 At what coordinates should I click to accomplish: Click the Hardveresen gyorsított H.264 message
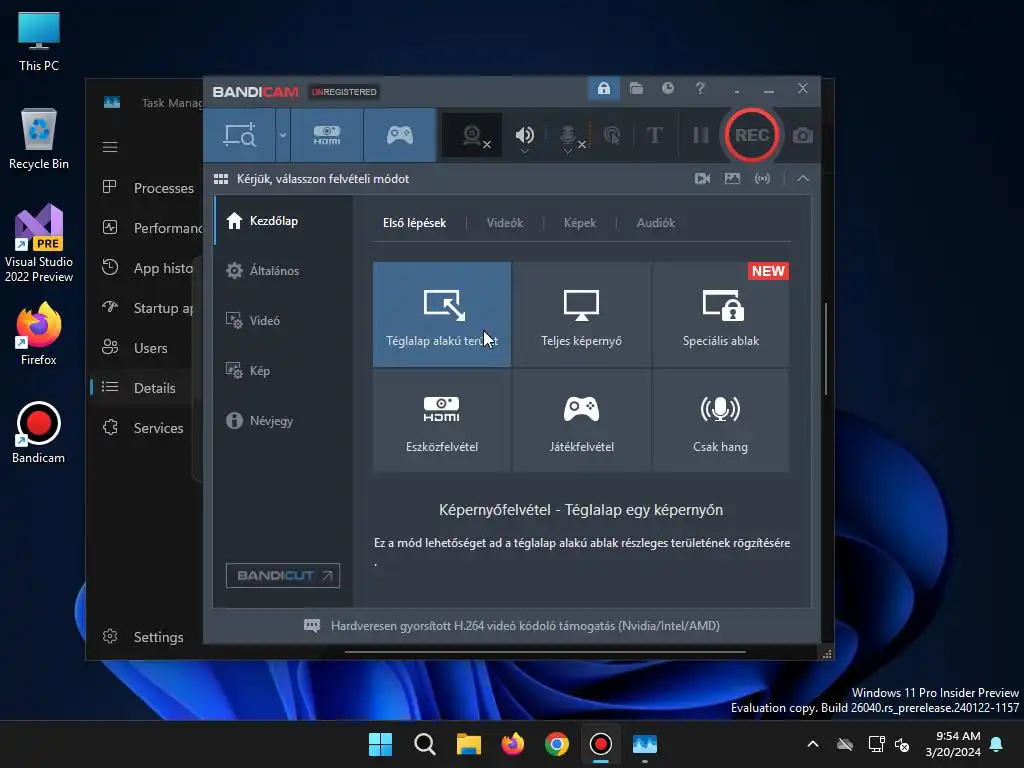[525, 626]
